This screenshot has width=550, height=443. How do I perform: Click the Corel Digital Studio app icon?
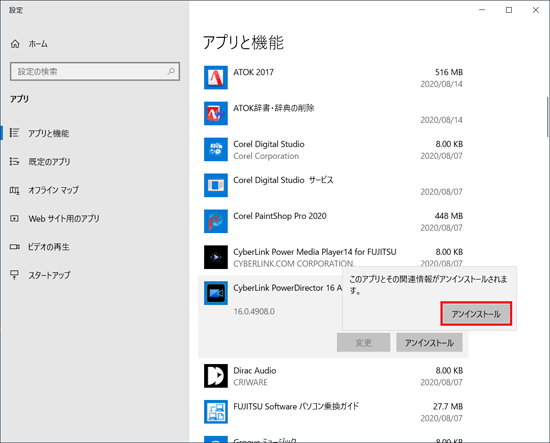pos(216,149)
